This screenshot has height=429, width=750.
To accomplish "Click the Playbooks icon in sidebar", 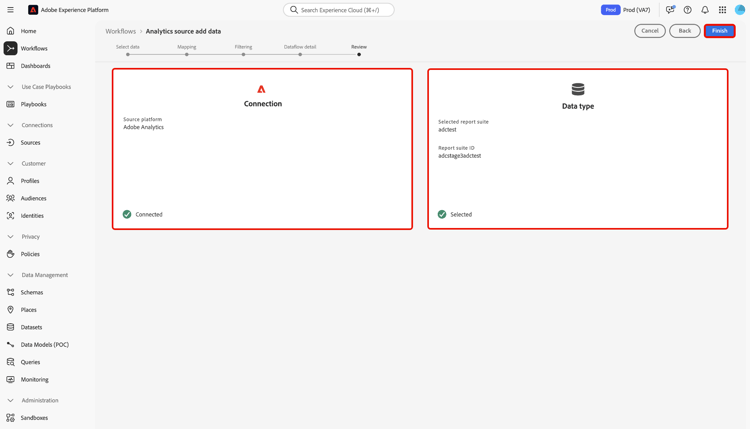I will point(11,104).
